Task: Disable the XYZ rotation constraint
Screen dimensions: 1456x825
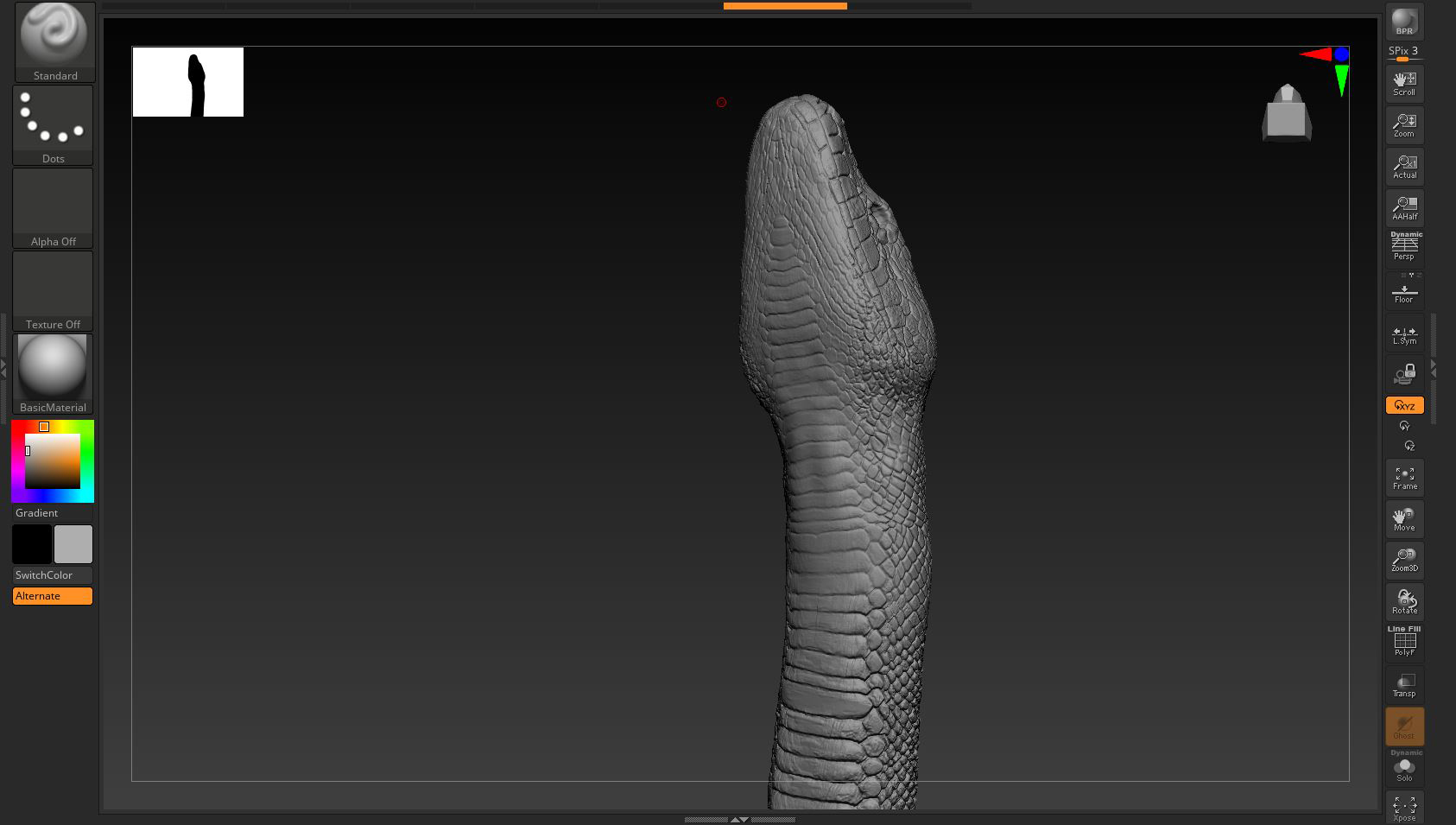Action: click(1404, 404)
